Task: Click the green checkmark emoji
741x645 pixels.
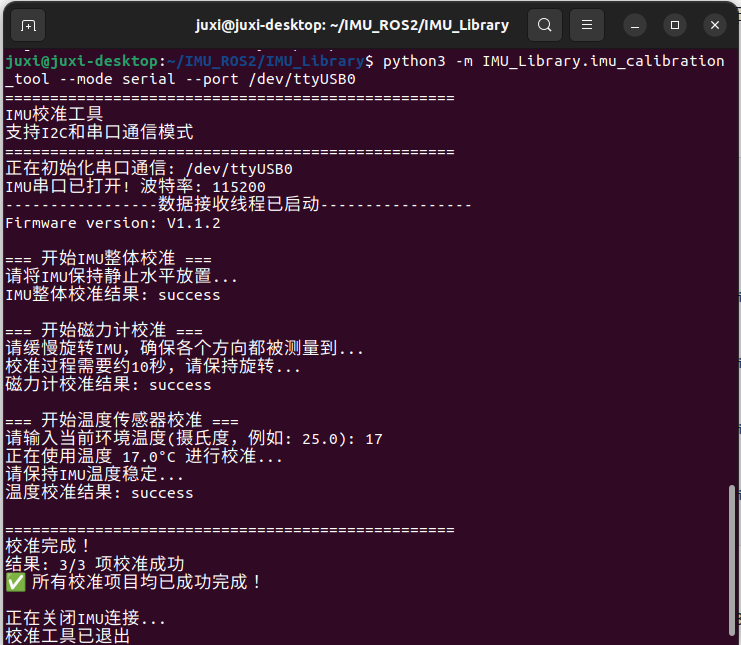Action: 16,582
